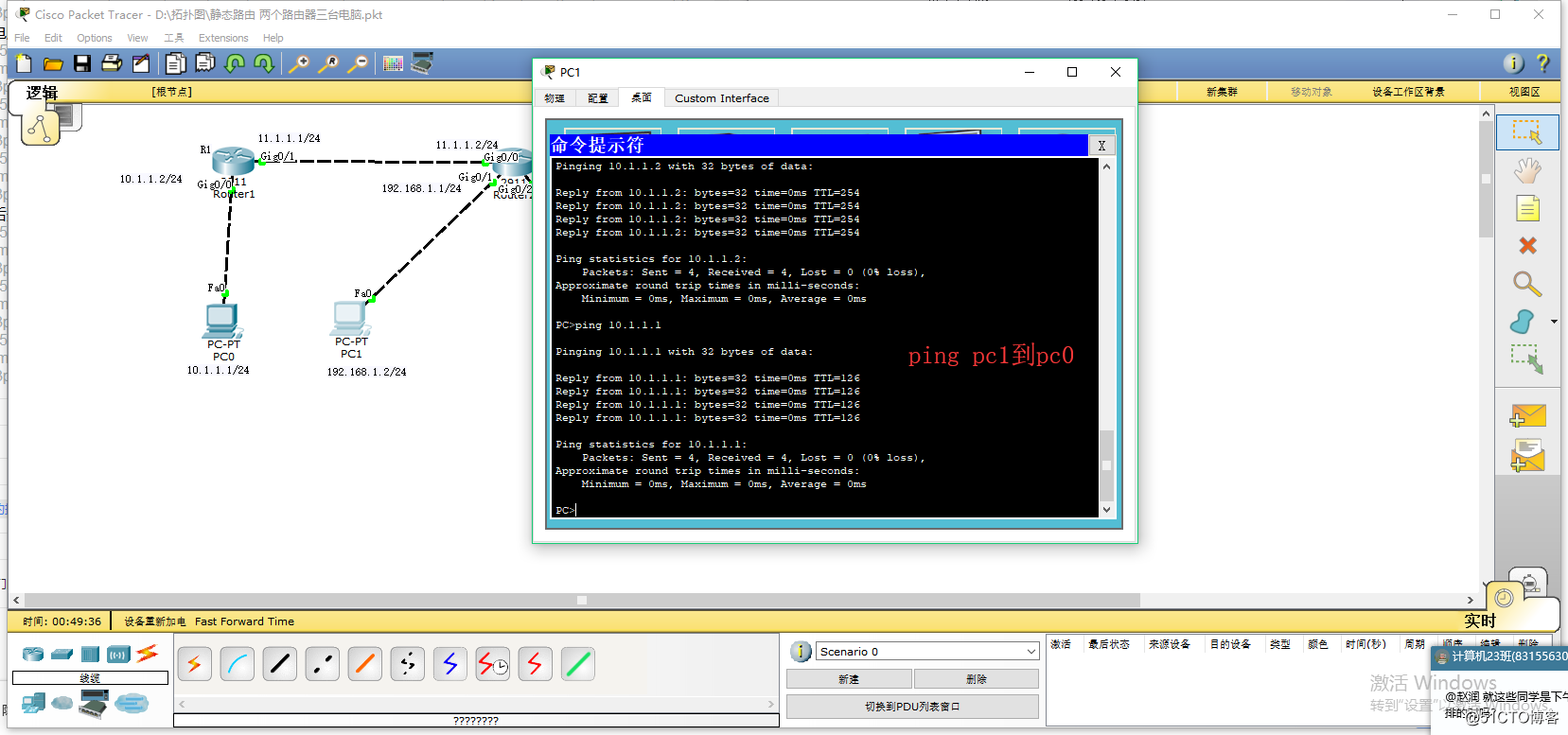Expand the polygon tool arrow dropdown
Viewport: 1568px width, 735px height.
[1554, 322]
